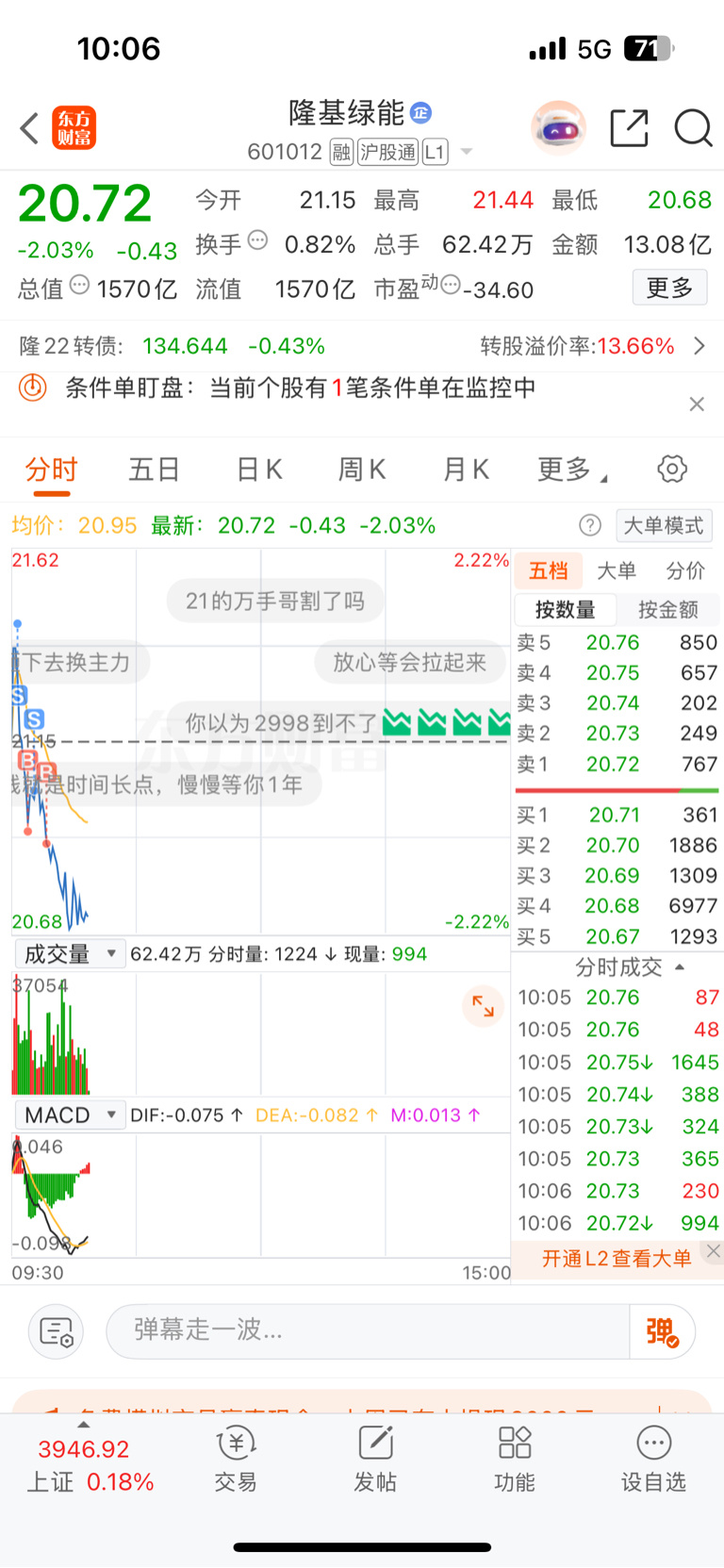Select 按金额 display option

(668, 610)
